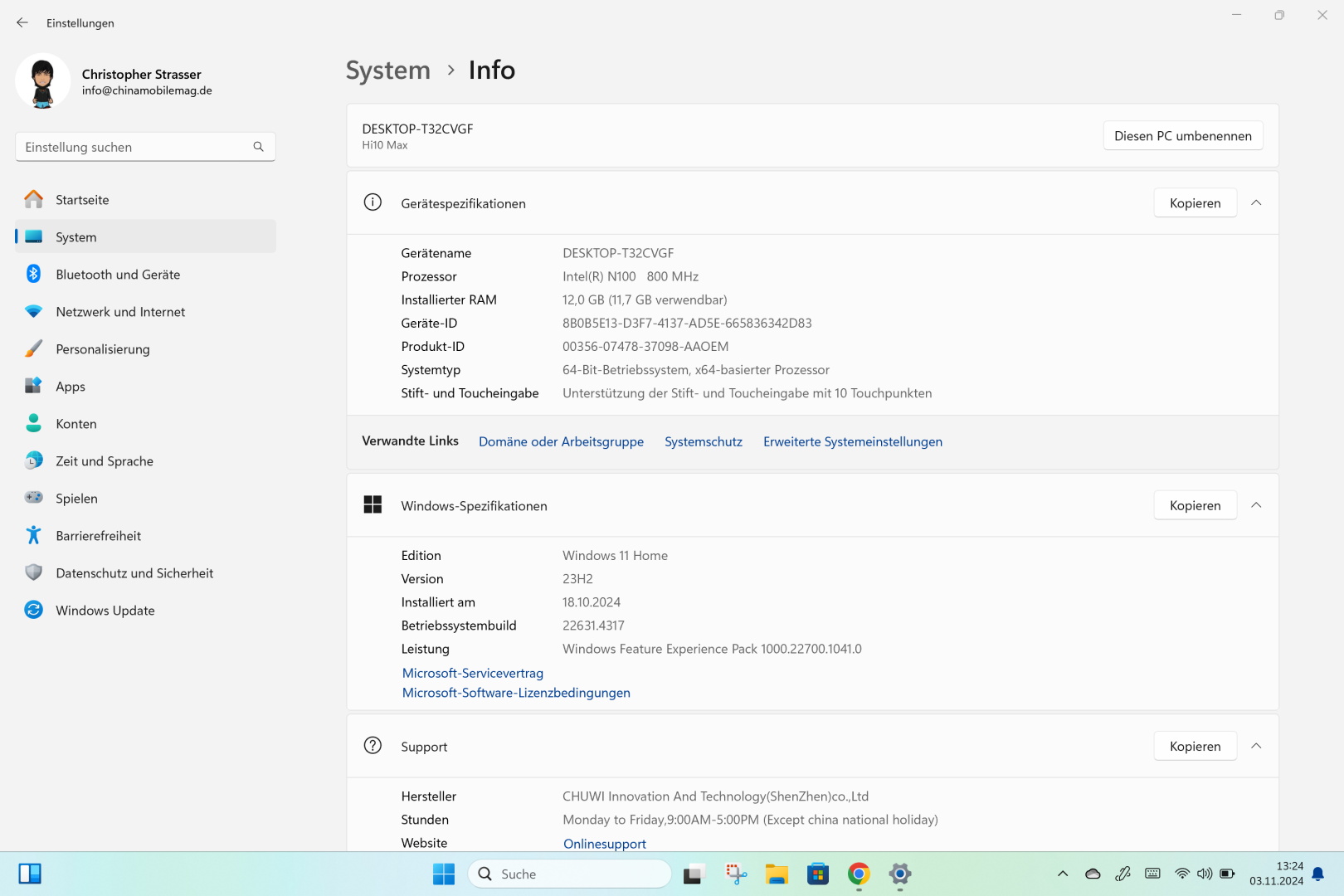
Task: Open the touch keyboard tray icon
Action: (x=1152, y=874)
